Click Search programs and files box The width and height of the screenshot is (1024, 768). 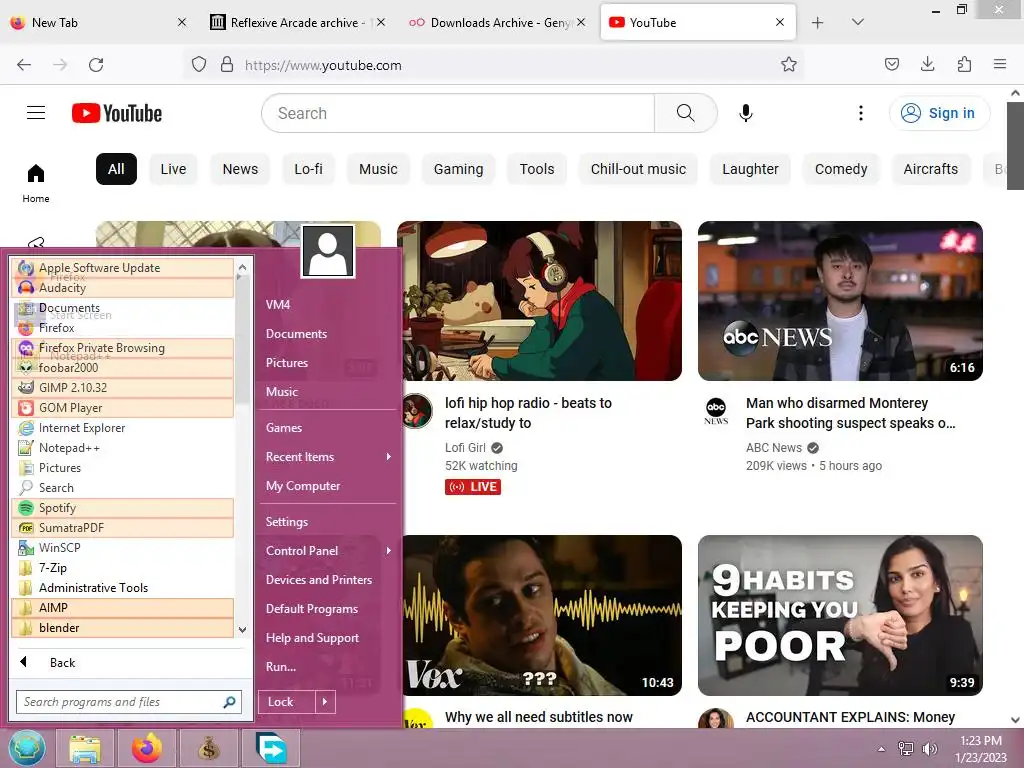pos(129,702)
